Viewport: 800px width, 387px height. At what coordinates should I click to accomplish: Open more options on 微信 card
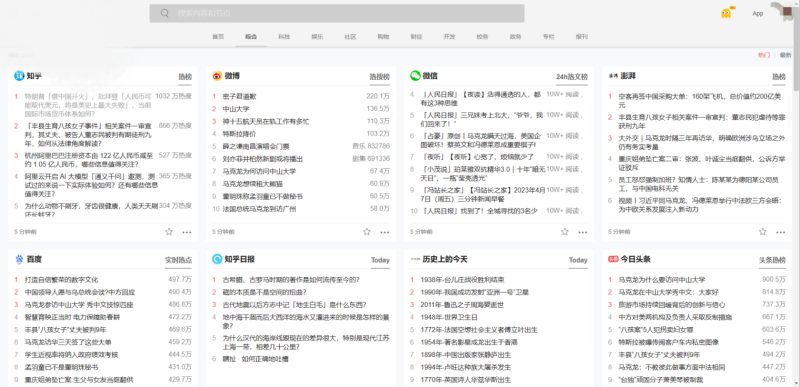click(583, 233)
